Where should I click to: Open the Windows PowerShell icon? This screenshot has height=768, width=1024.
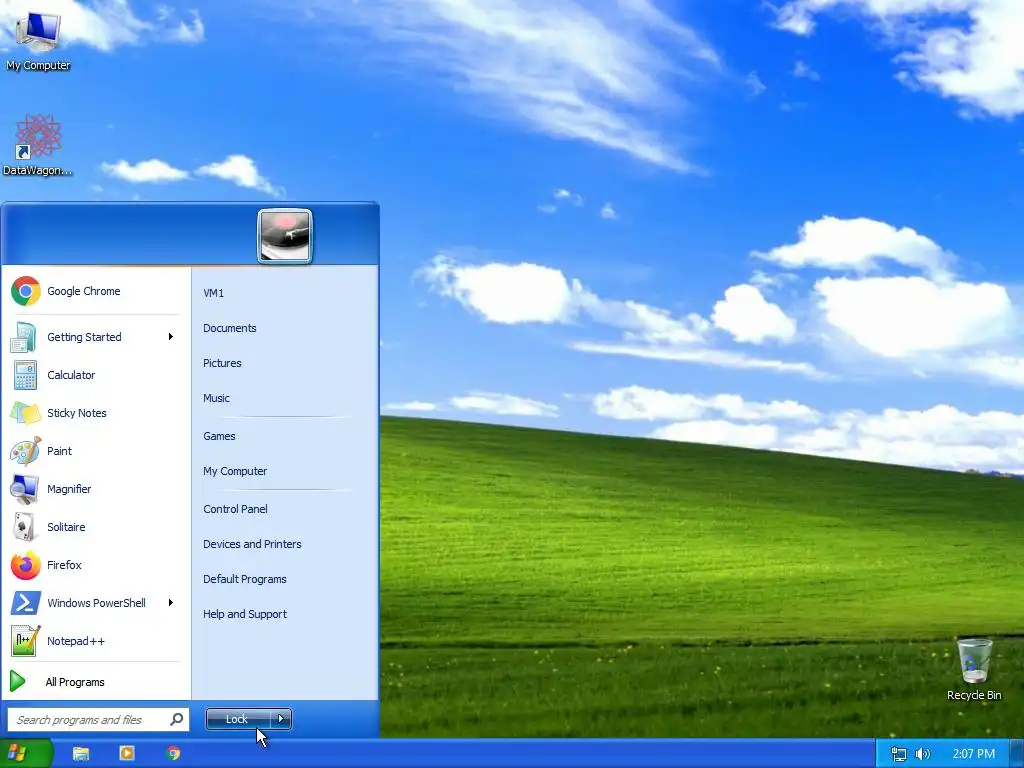click(x=25, y=603)
